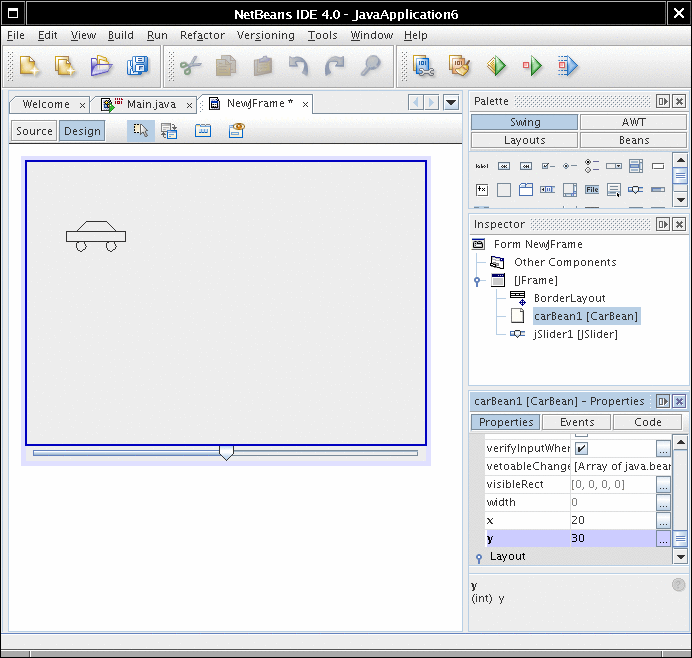Switch to the Main.java tab

pos(150,104)
